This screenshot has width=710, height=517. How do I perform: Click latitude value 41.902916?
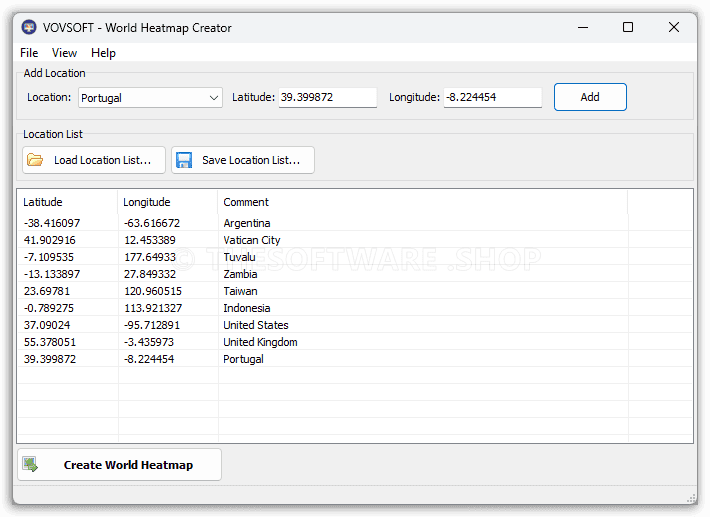pos(50,240)
